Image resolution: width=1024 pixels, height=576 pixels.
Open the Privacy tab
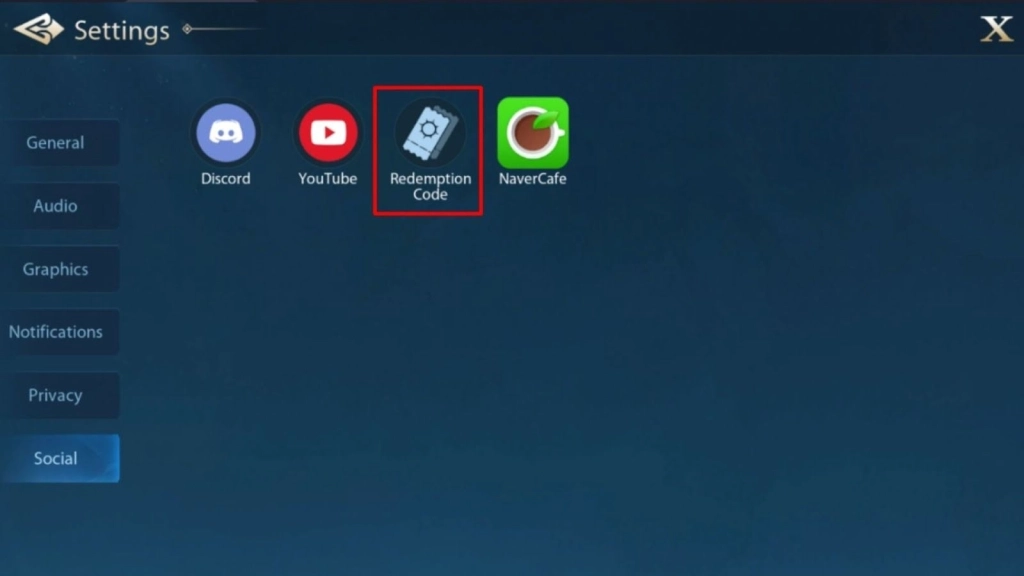56,395
